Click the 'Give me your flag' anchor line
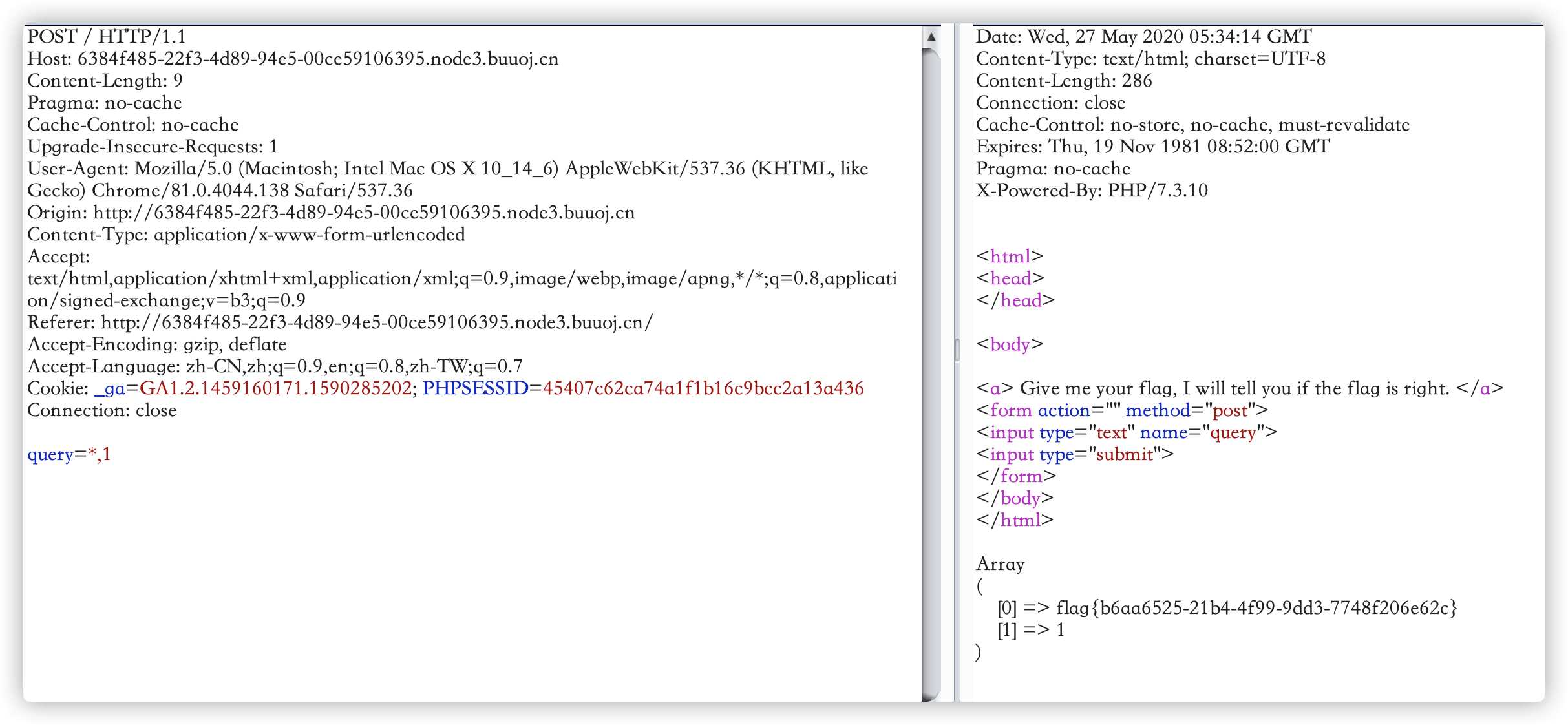 tap(1240, 388)
